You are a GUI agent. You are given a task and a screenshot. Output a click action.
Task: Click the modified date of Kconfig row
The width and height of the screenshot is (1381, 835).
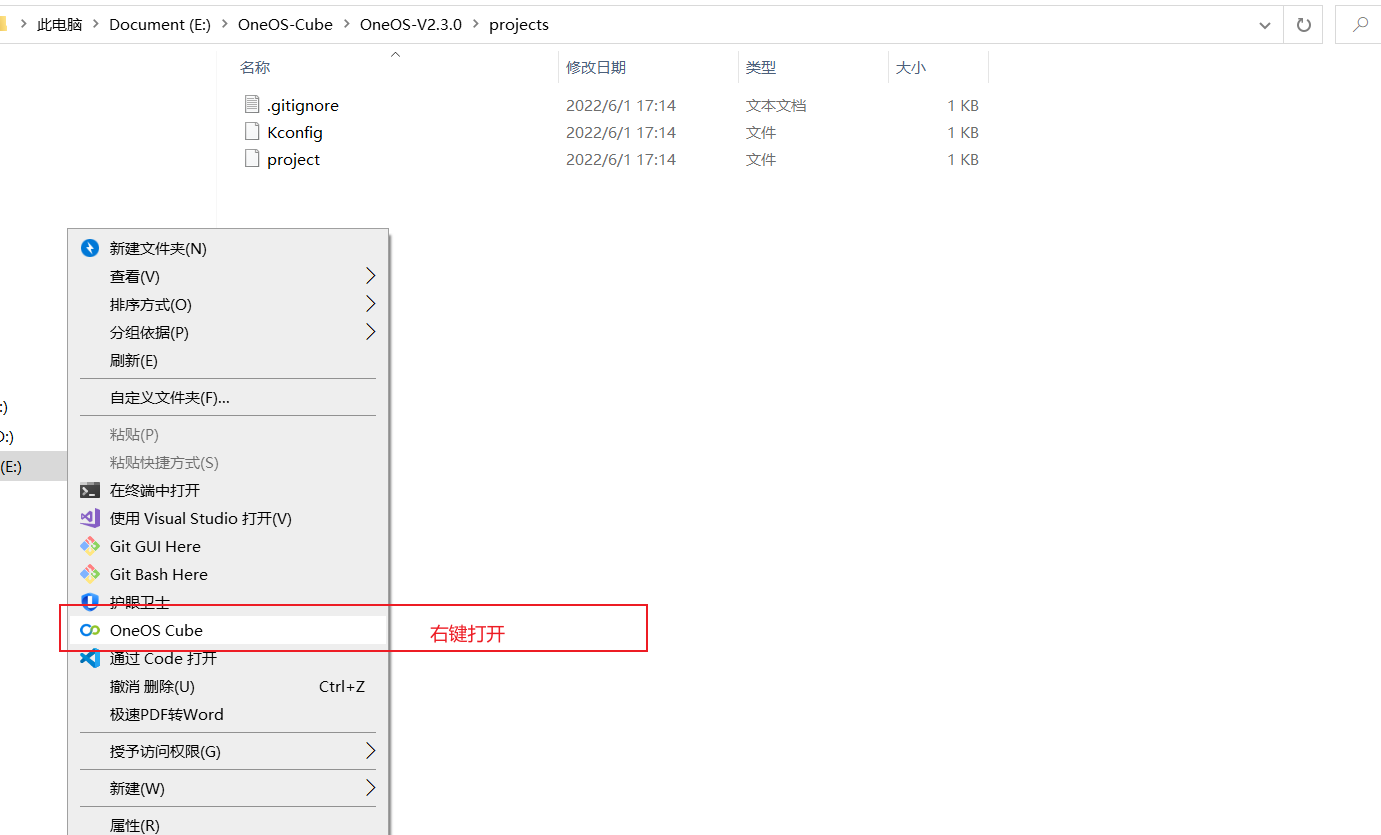pyautogui.click(x=621, y=132)
